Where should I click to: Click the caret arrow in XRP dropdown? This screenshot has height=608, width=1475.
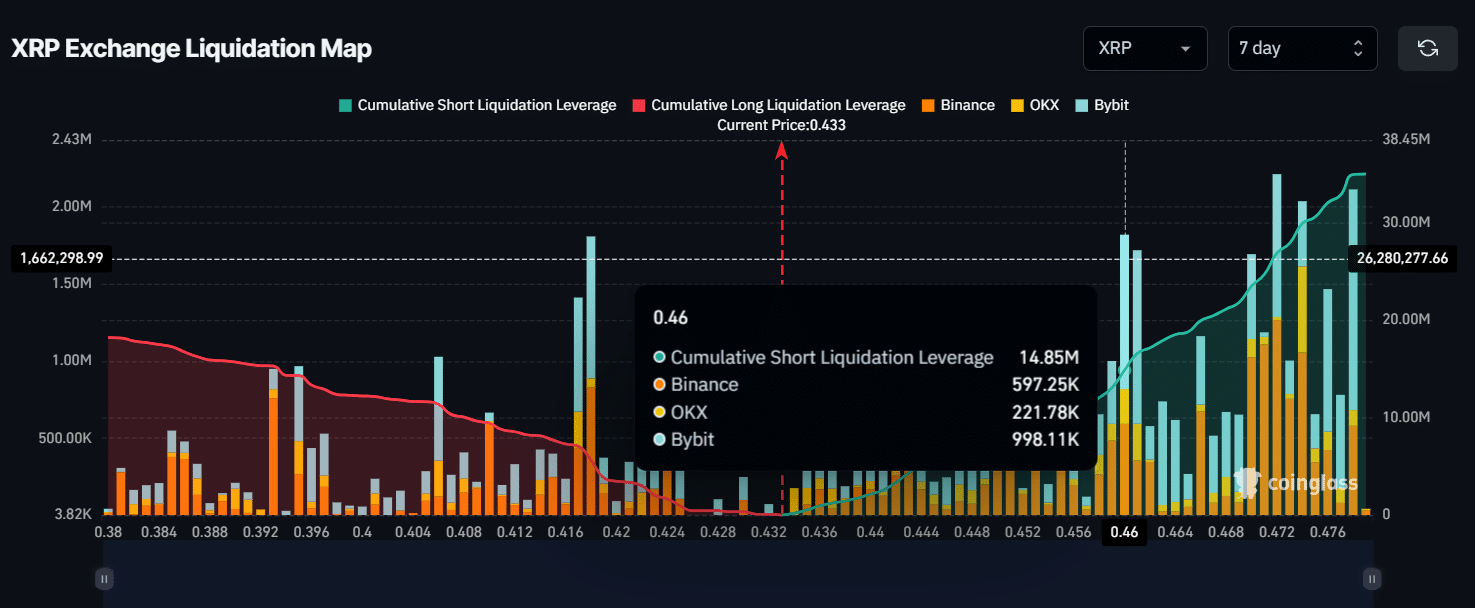pos(1186,49)
